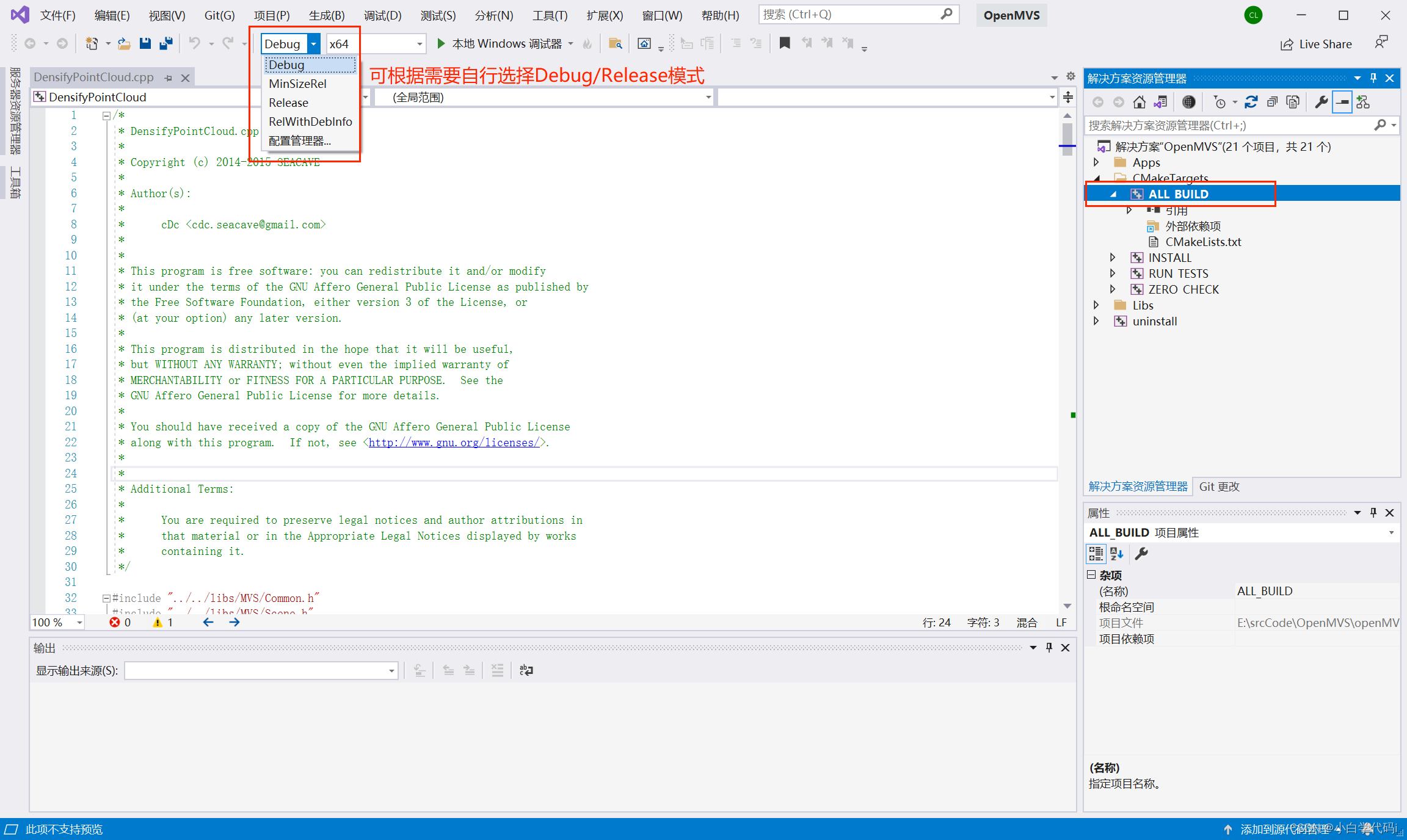Start the 本地 Windows 调试器
Viewport: 1407px width, 840px height.
tap(504, 43)
